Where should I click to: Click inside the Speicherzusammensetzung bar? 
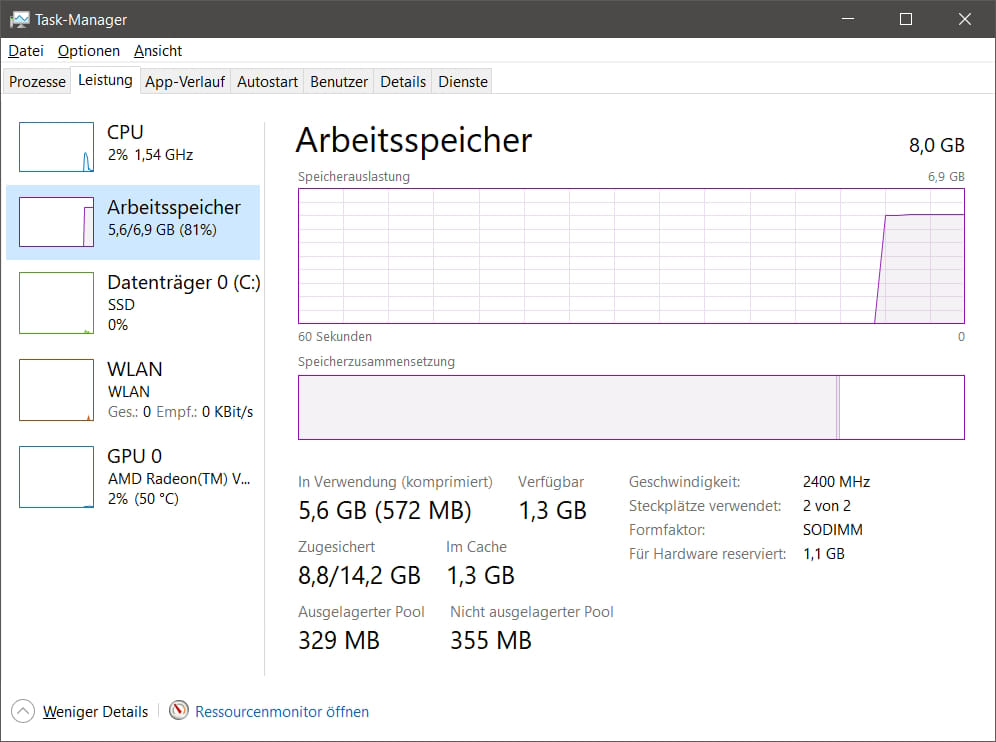630,407
